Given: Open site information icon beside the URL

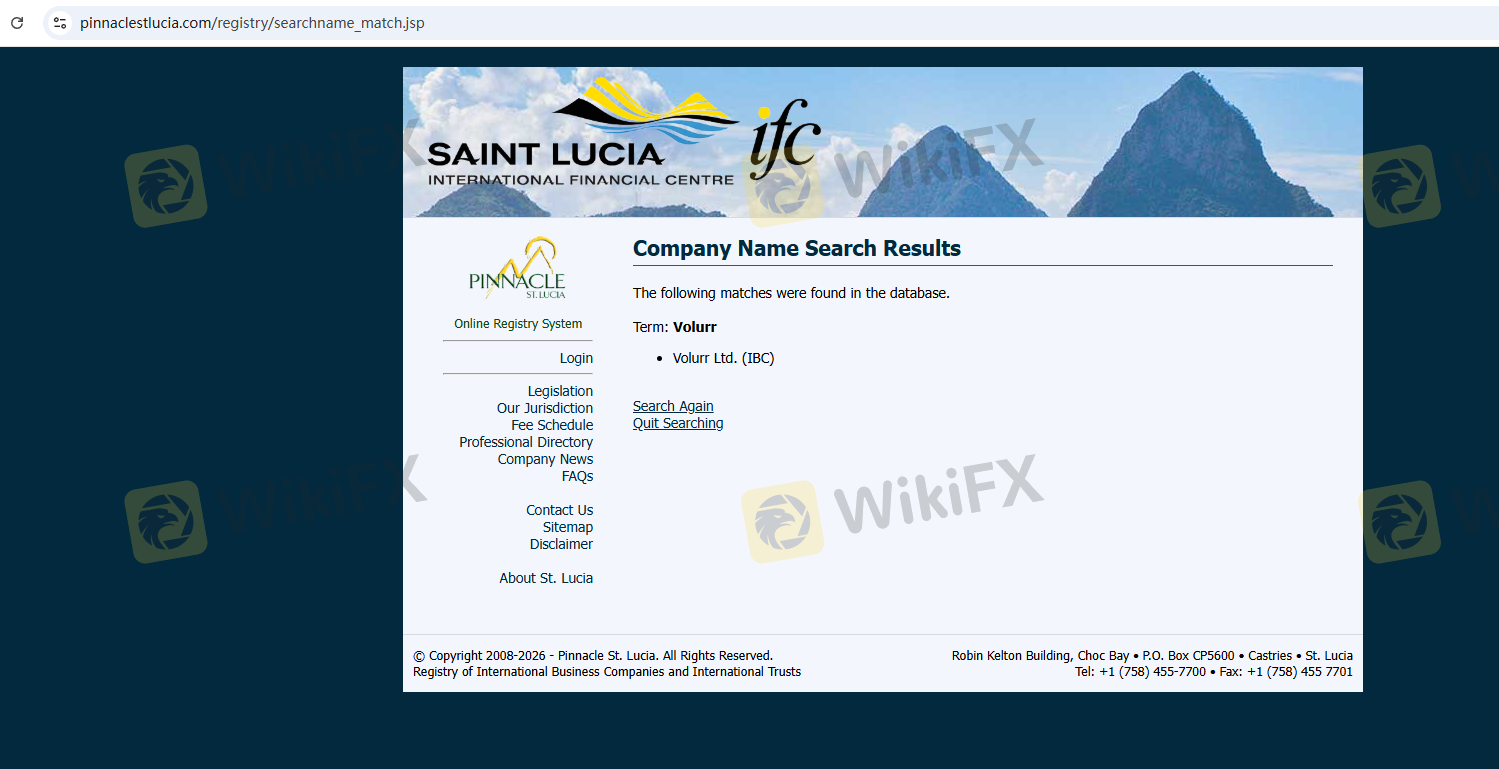Looking at the screenshot, I should point(60,22).
